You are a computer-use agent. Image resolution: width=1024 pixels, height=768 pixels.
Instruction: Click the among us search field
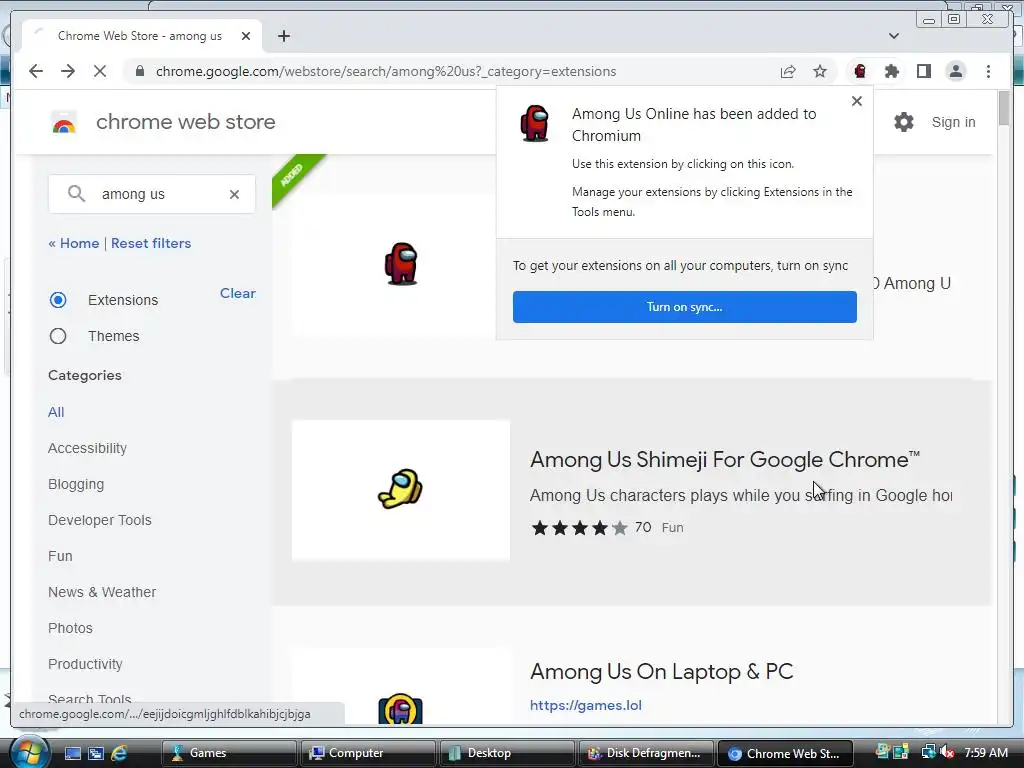point(152,194)
